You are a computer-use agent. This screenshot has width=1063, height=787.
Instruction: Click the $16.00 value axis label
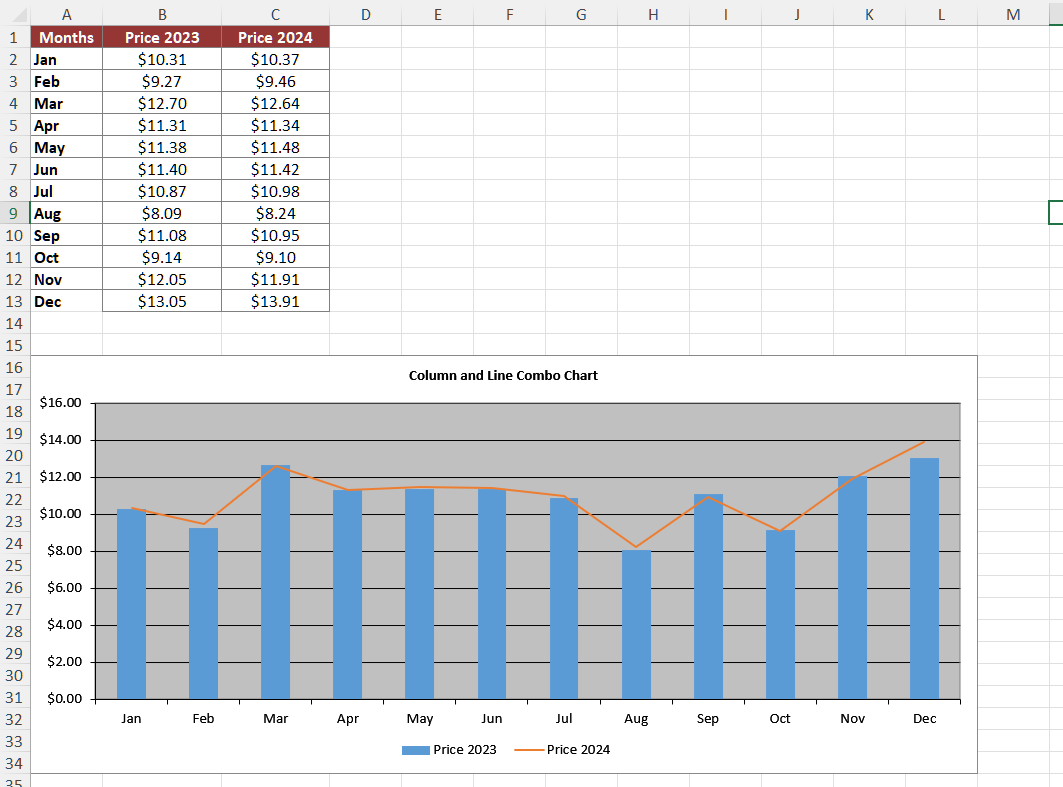(62, 402)
